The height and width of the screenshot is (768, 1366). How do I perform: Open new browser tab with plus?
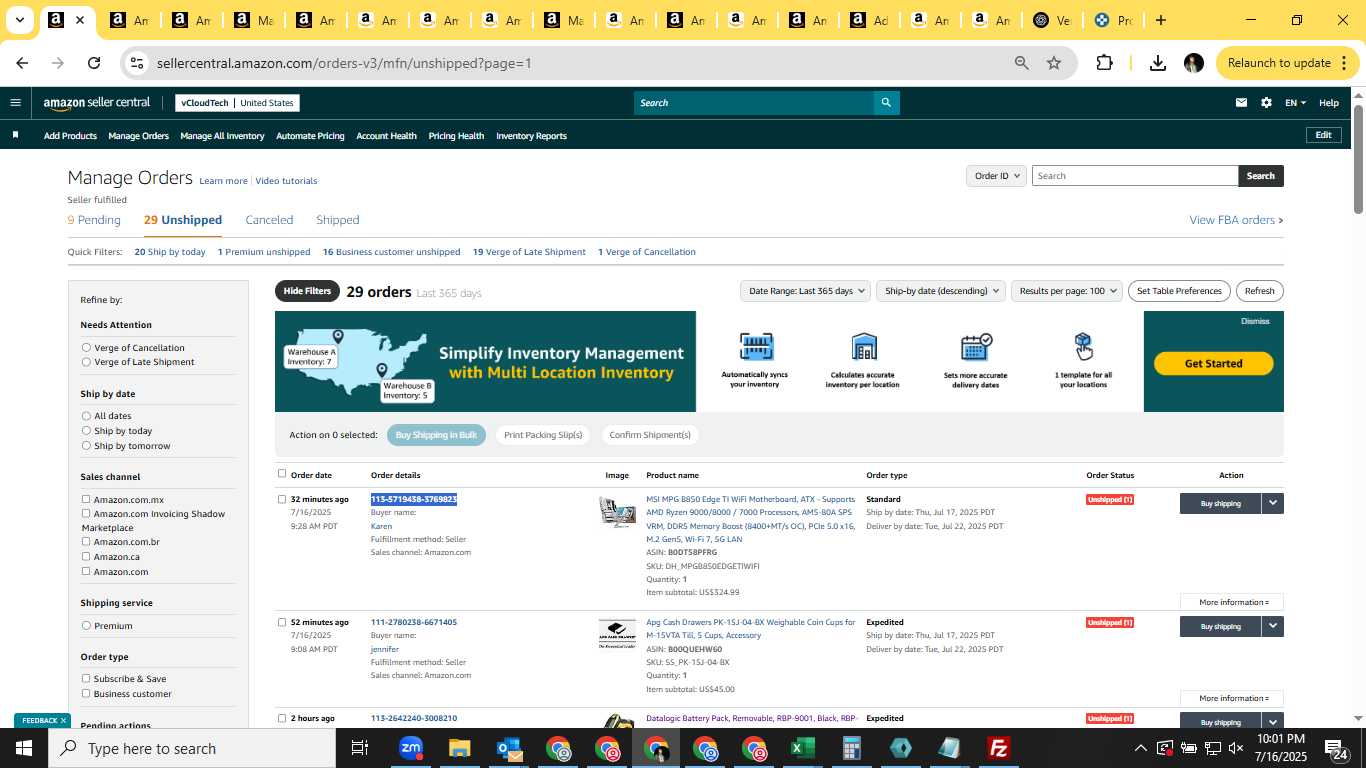pos(1160,20)
